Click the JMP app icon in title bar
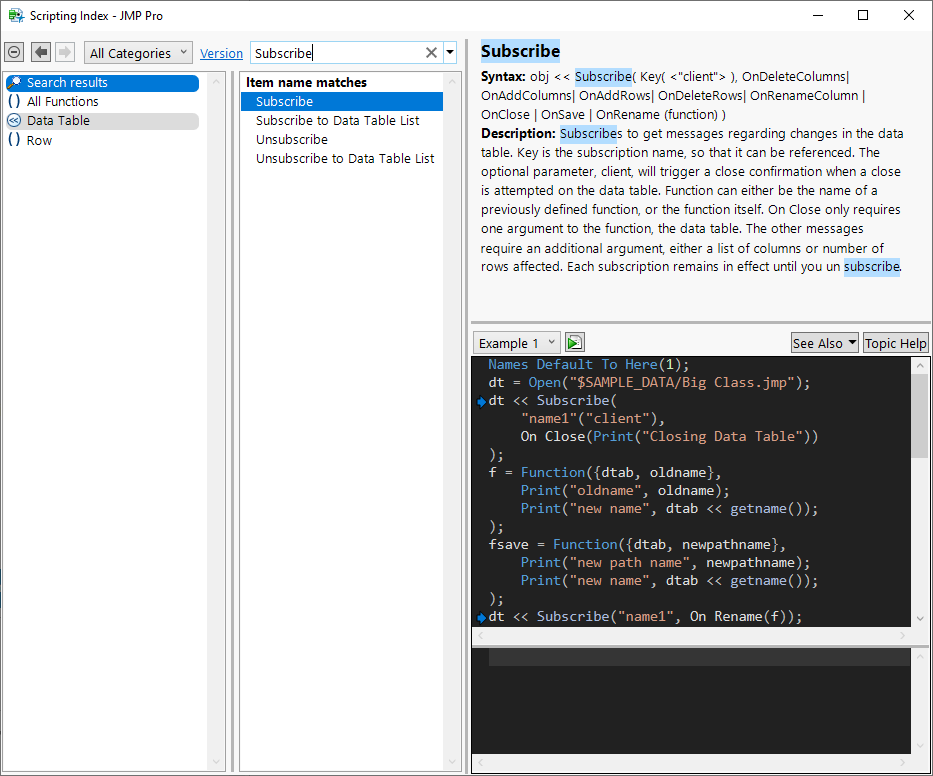Screen dimensions: 933x776 coord(16,15)
